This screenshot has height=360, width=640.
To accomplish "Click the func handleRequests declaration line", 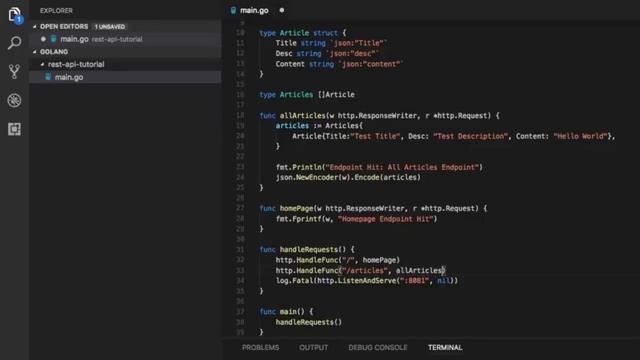I will (307, 250).
